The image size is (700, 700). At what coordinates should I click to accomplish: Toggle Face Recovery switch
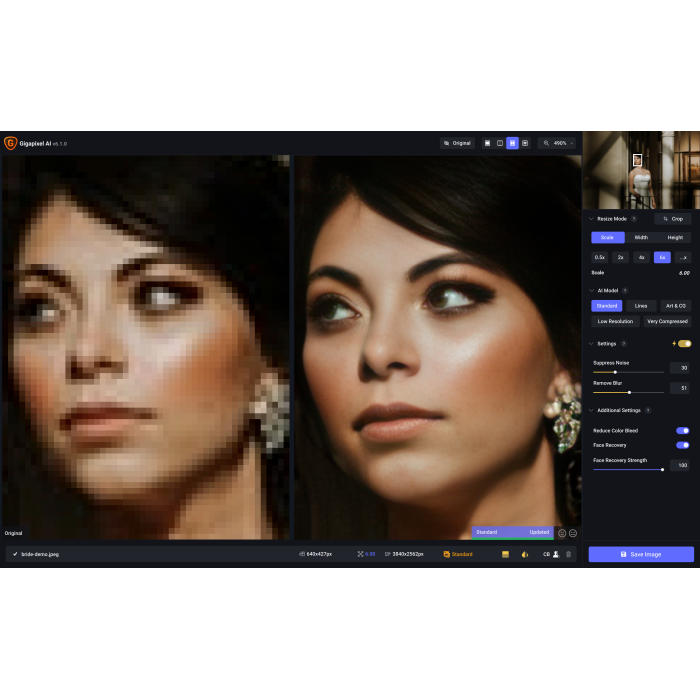pos(683,445)
